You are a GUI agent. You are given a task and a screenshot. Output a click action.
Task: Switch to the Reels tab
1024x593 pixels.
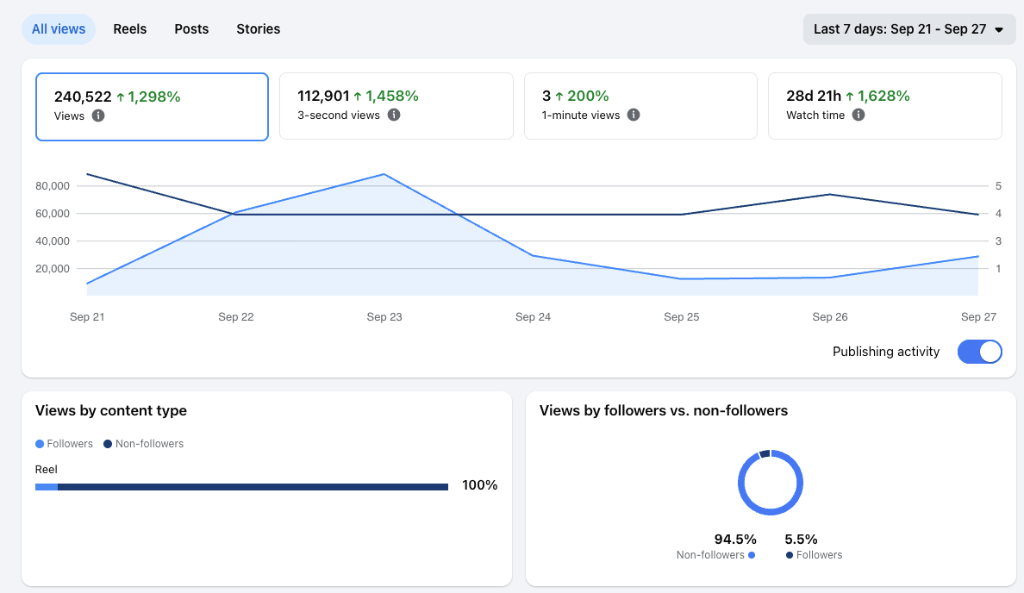[x=130, y=29]
